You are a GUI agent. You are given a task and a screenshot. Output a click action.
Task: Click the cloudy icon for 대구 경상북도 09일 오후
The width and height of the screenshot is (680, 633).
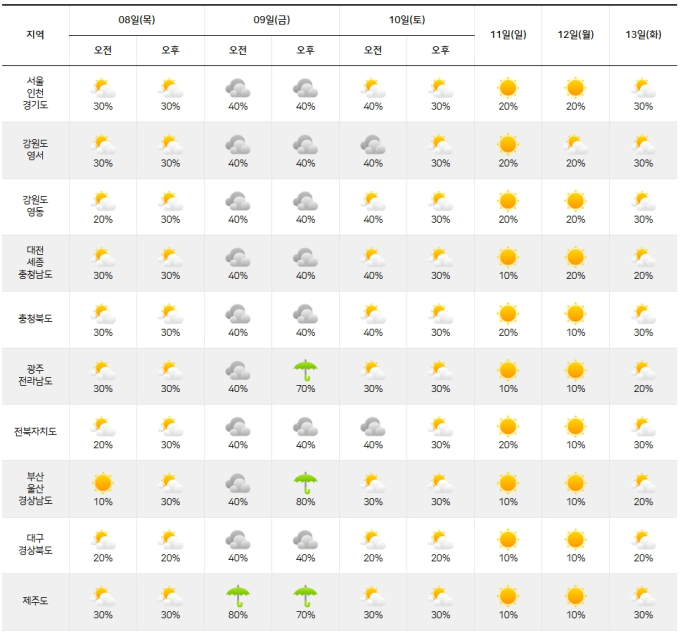pyautogui.click(x=305, y=540)
